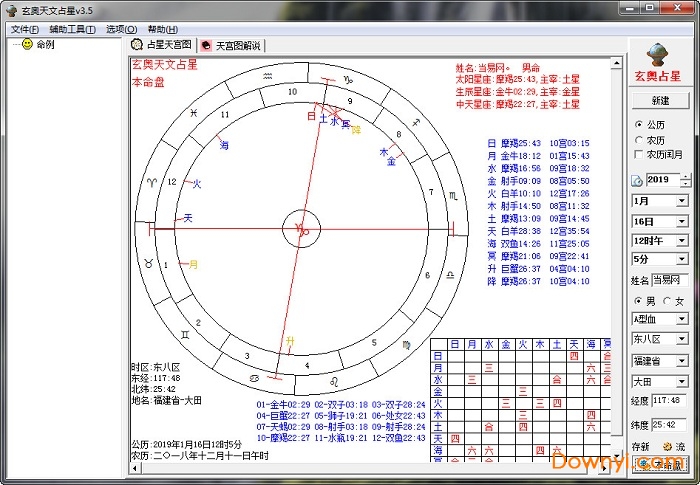Click the 2019 year input field
Viewport: 700px width, 485px height.
coord(662,180)
